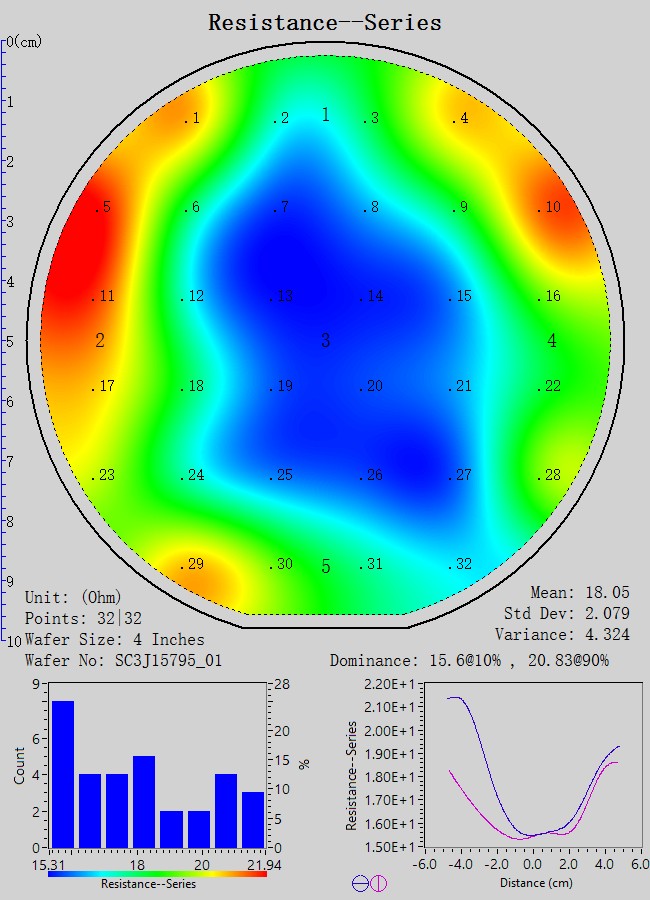Click the blue horizontal cross-section circle icon
650x900 pixels.
tap(360, 883)
